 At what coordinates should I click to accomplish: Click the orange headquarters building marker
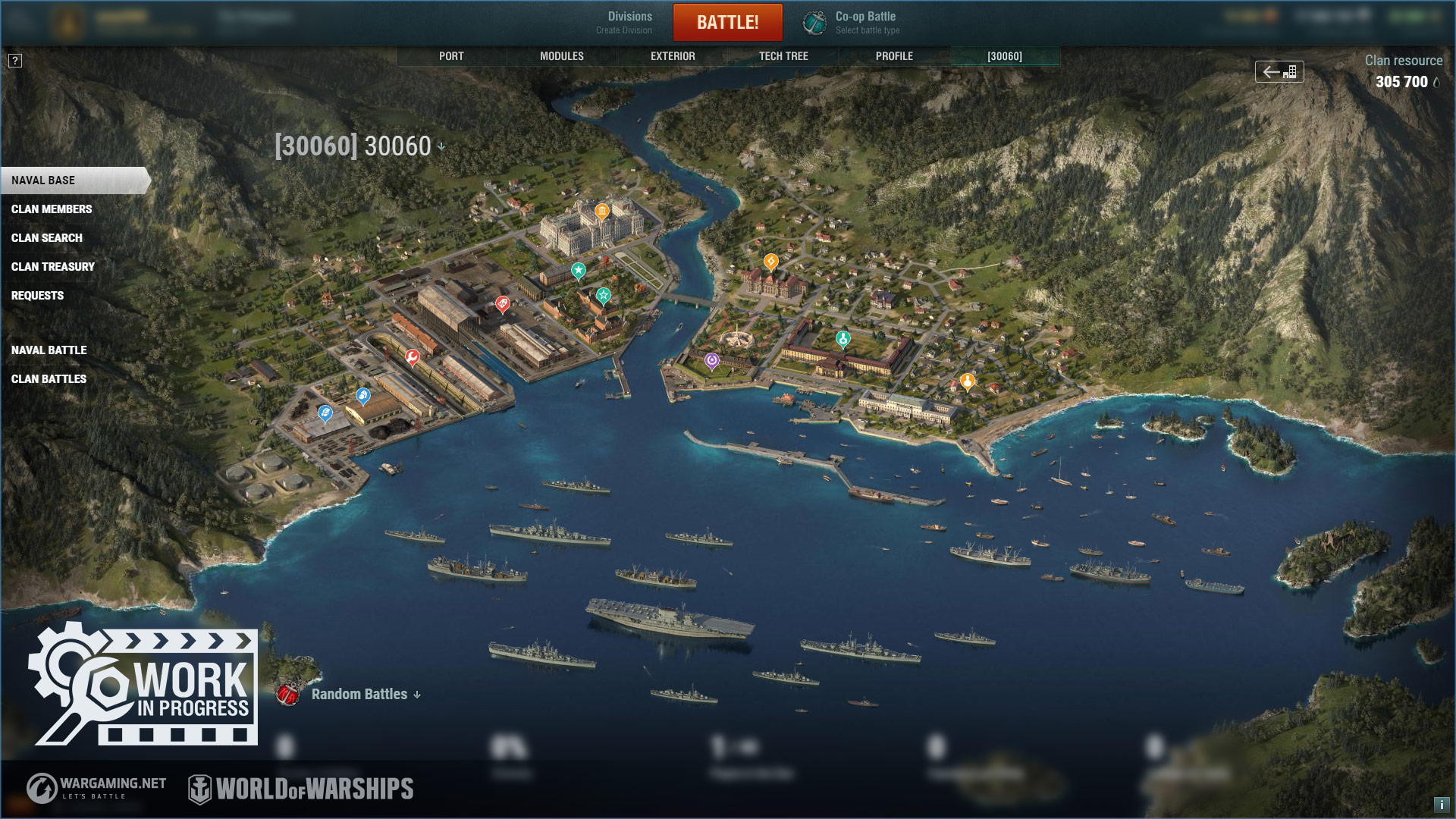[x=602, y=211]
